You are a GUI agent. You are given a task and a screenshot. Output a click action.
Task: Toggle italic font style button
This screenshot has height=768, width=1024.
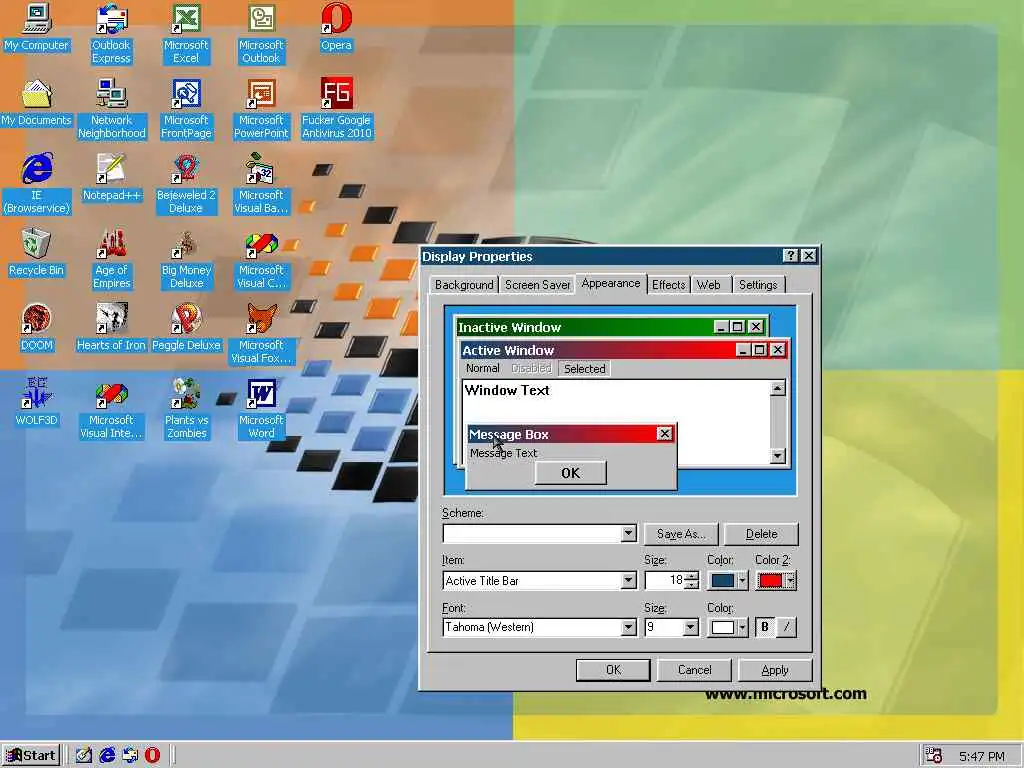[786, 628]
